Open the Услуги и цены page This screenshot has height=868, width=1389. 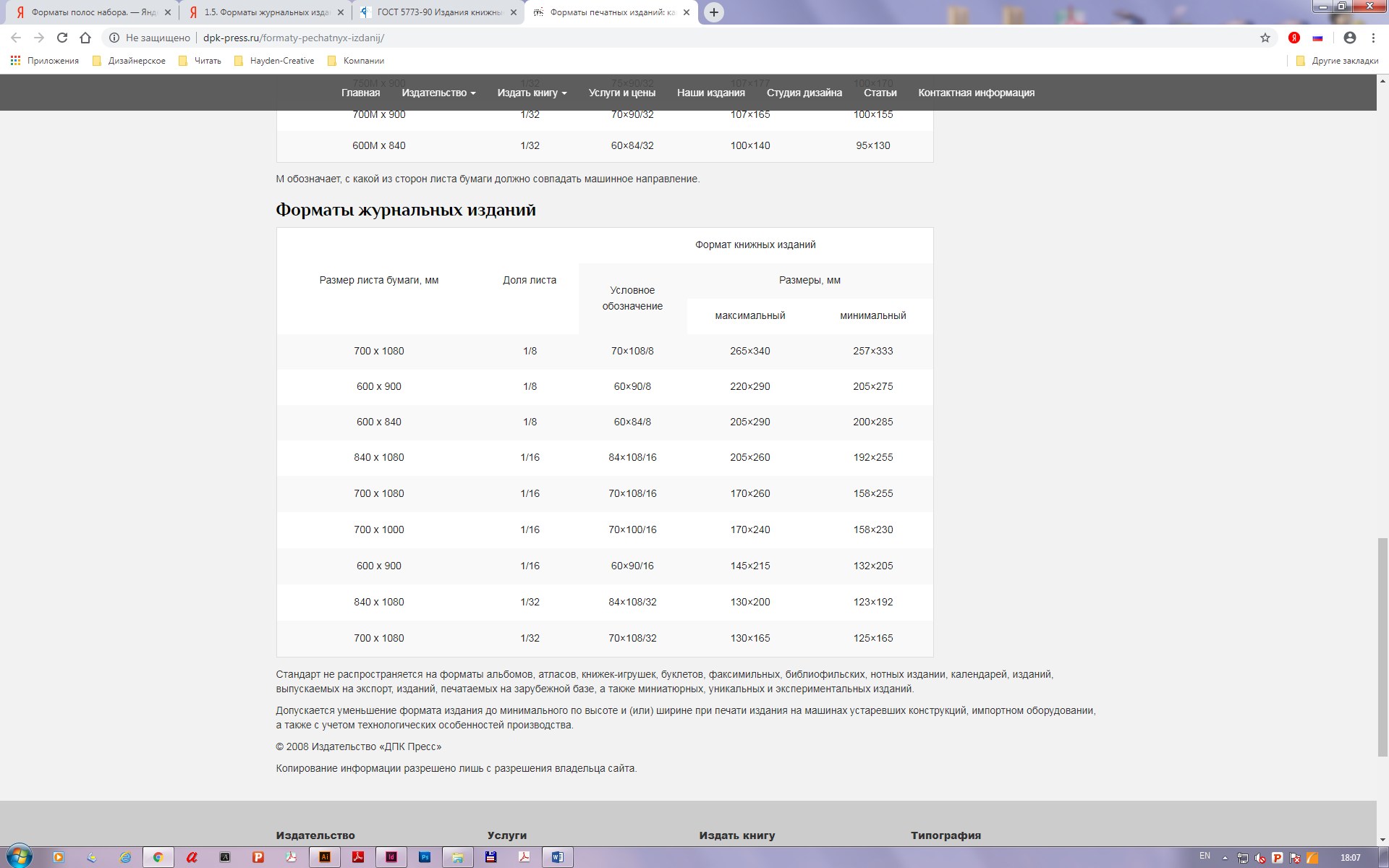pyautogui.click(x=621, y=93)
